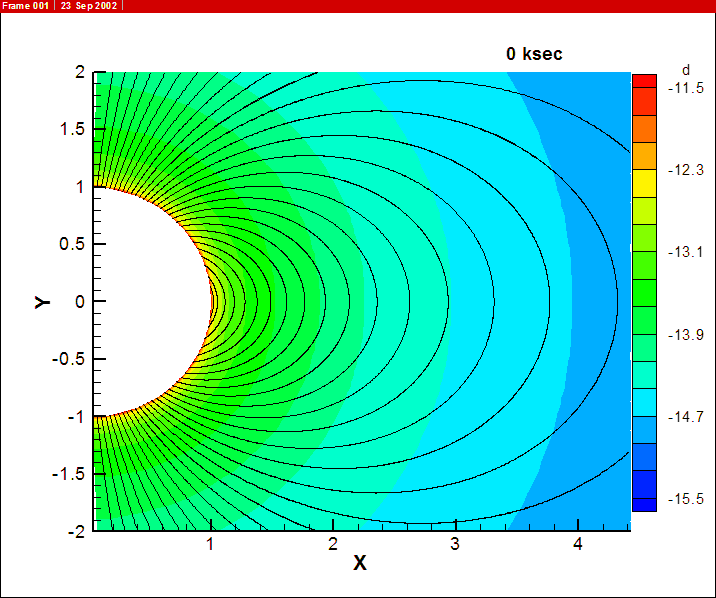
Task: Click the '0 ksec' time label
Action: 534,54
